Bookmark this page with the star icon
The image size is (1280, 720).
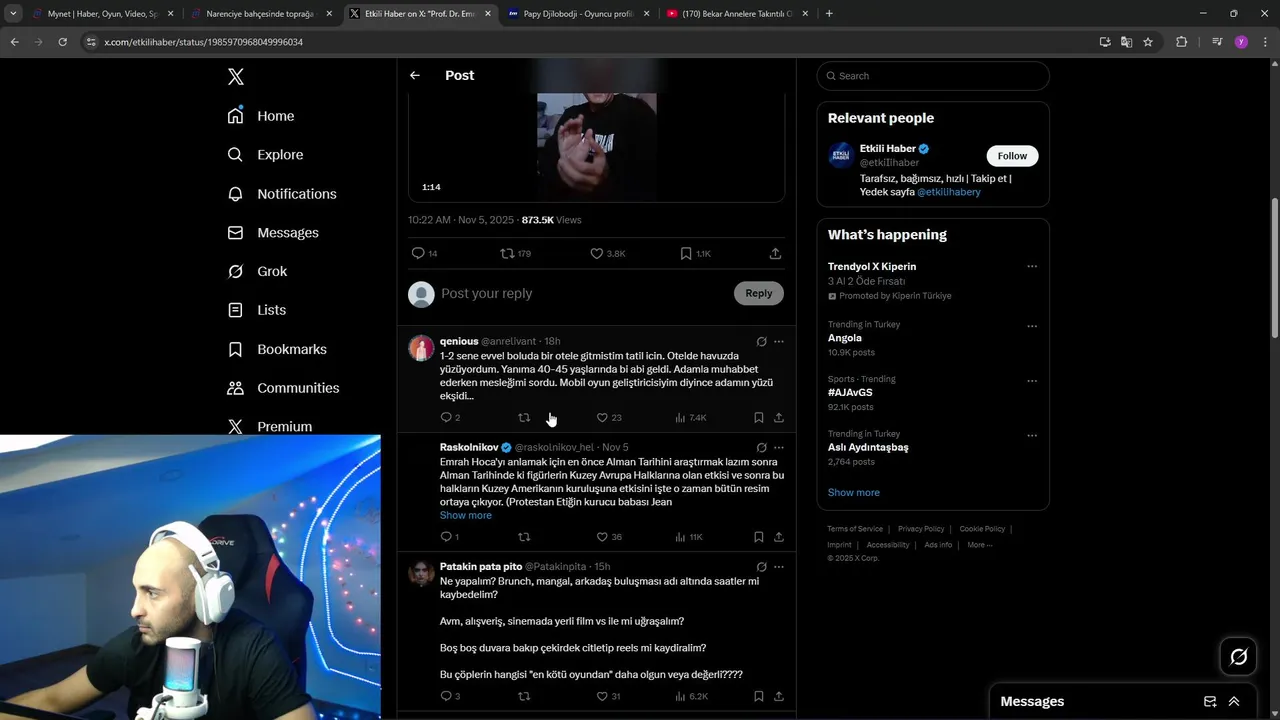tap(1148, 42)
